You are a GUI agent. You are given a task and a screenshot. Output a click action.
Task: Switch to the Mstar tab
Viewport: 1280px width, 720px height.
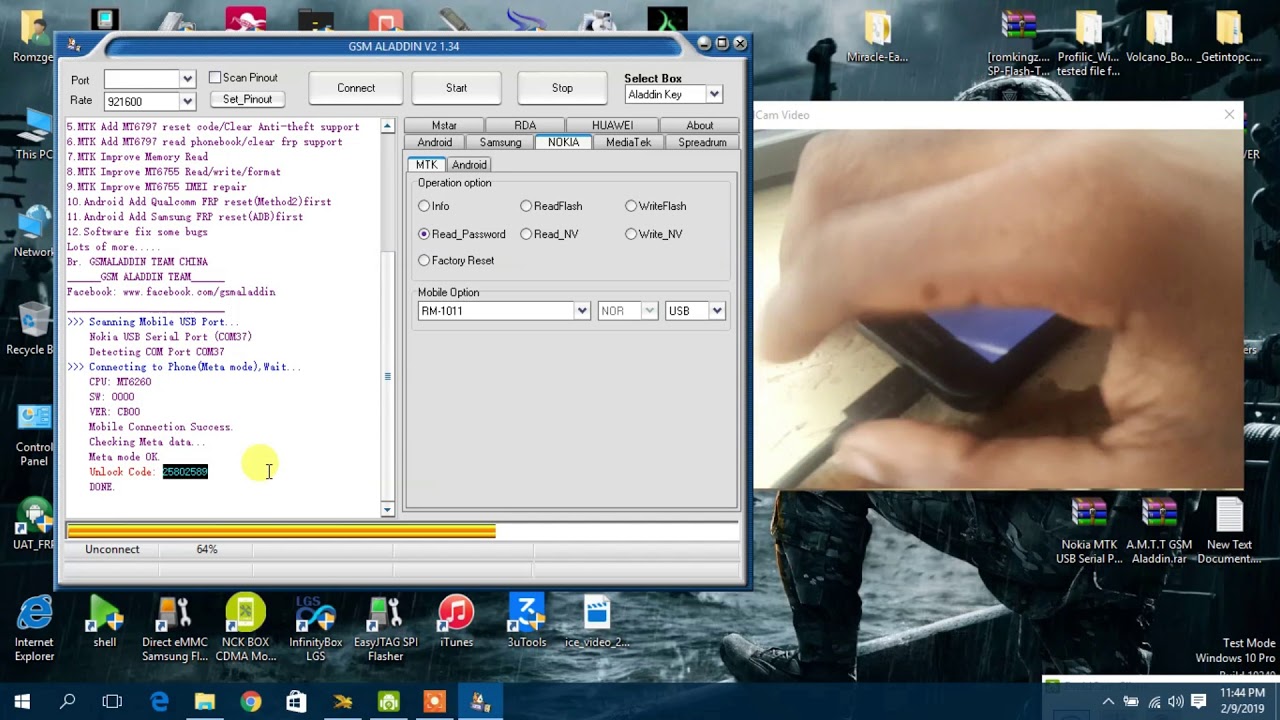(x=444, y=125)
